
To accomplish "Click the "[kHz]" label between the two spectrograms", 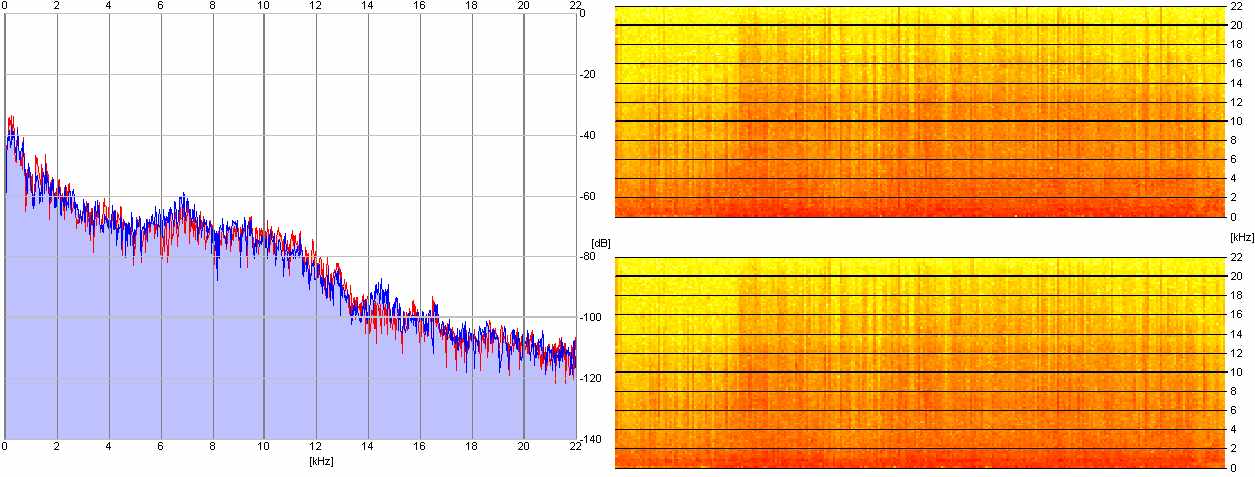I will click(x=1242, y=237).
